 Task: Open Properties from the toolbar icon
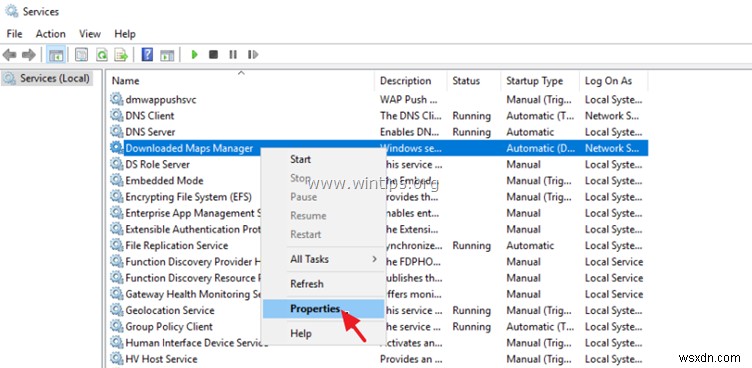click(x=82, y=55)
